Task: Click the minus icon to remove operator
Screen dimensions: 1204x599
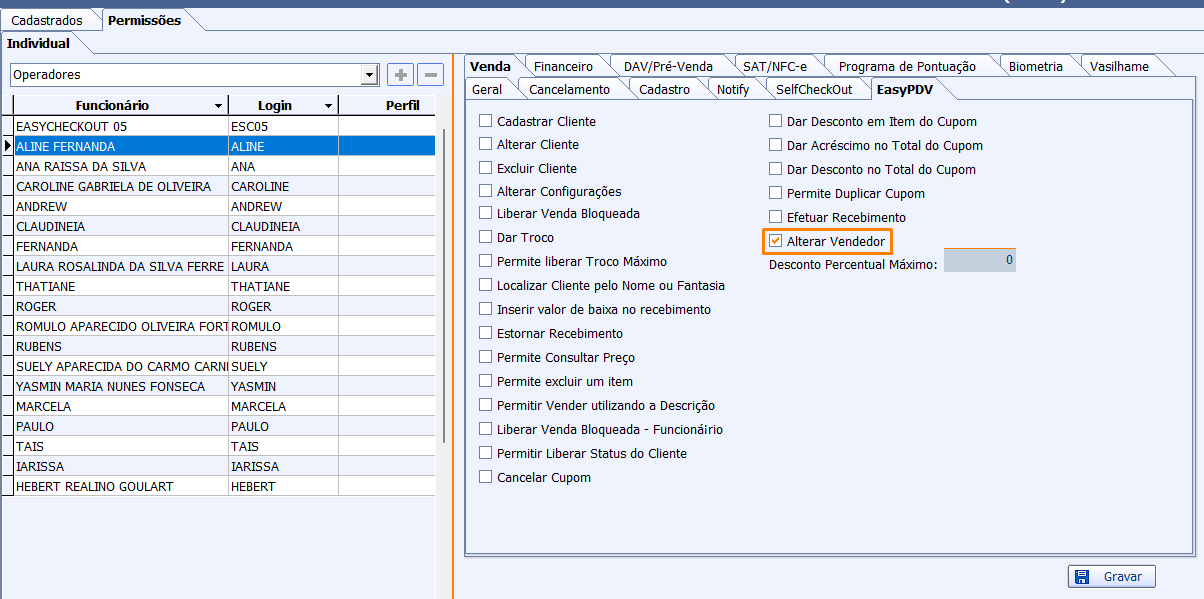Action: [x=431, y=75]
